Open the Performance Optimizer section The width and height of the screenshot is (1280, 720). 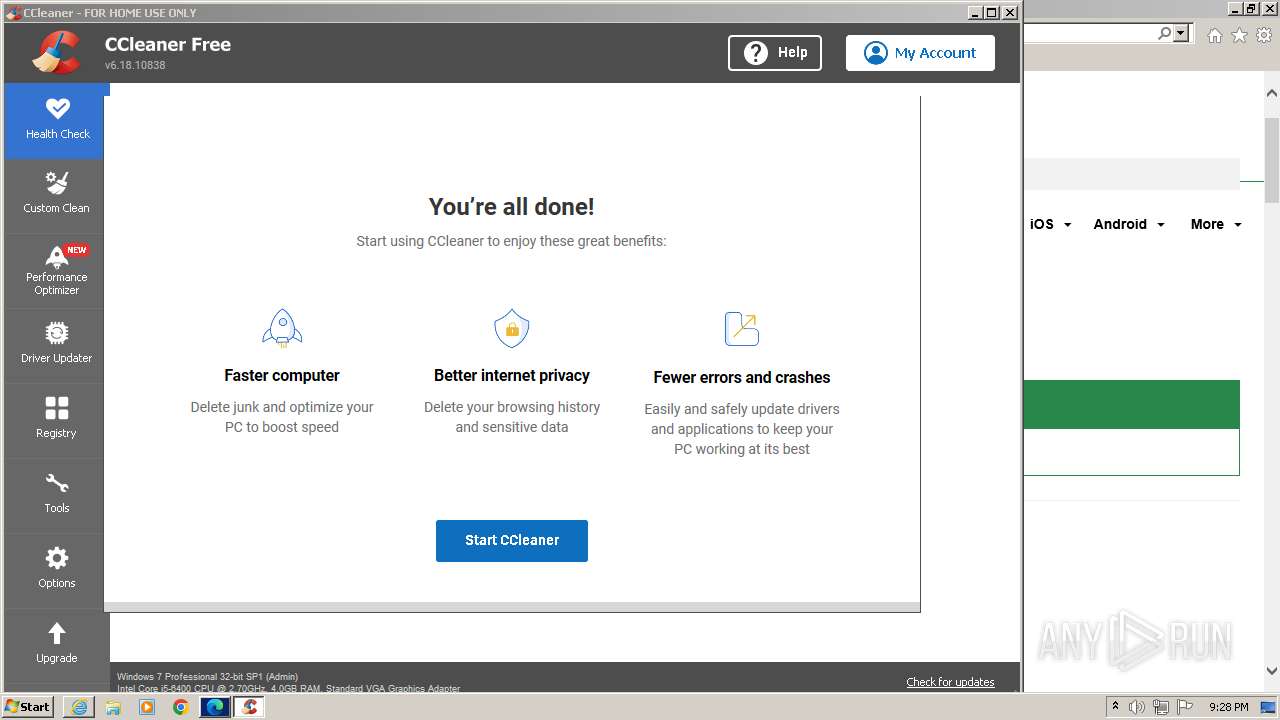coord(57,271)
